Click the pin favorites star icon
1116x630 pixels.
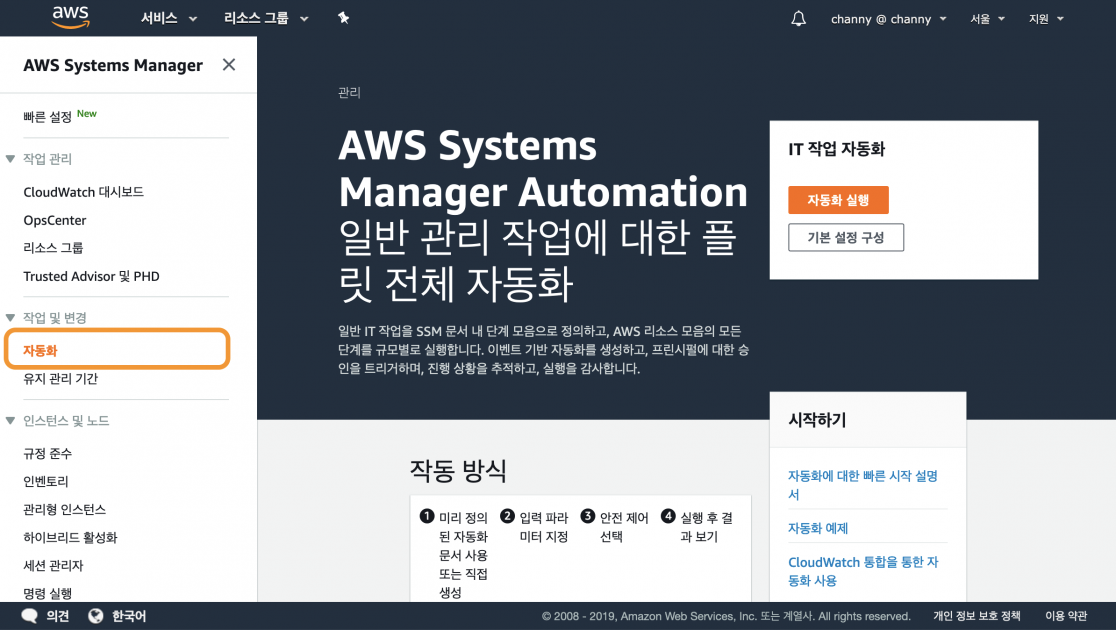pyautogui.click(x=343, y=18)
